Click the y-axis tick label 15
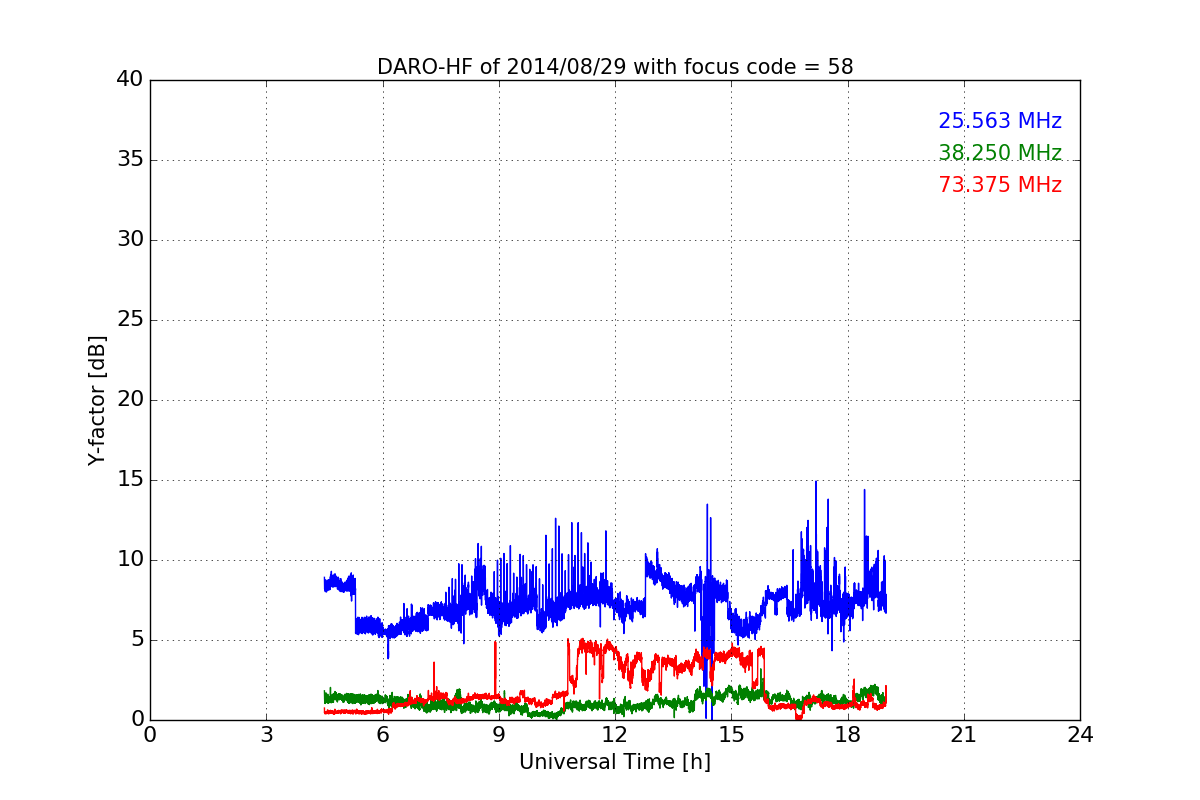This screenshot has height=800, width=1200. coord(130,480)
